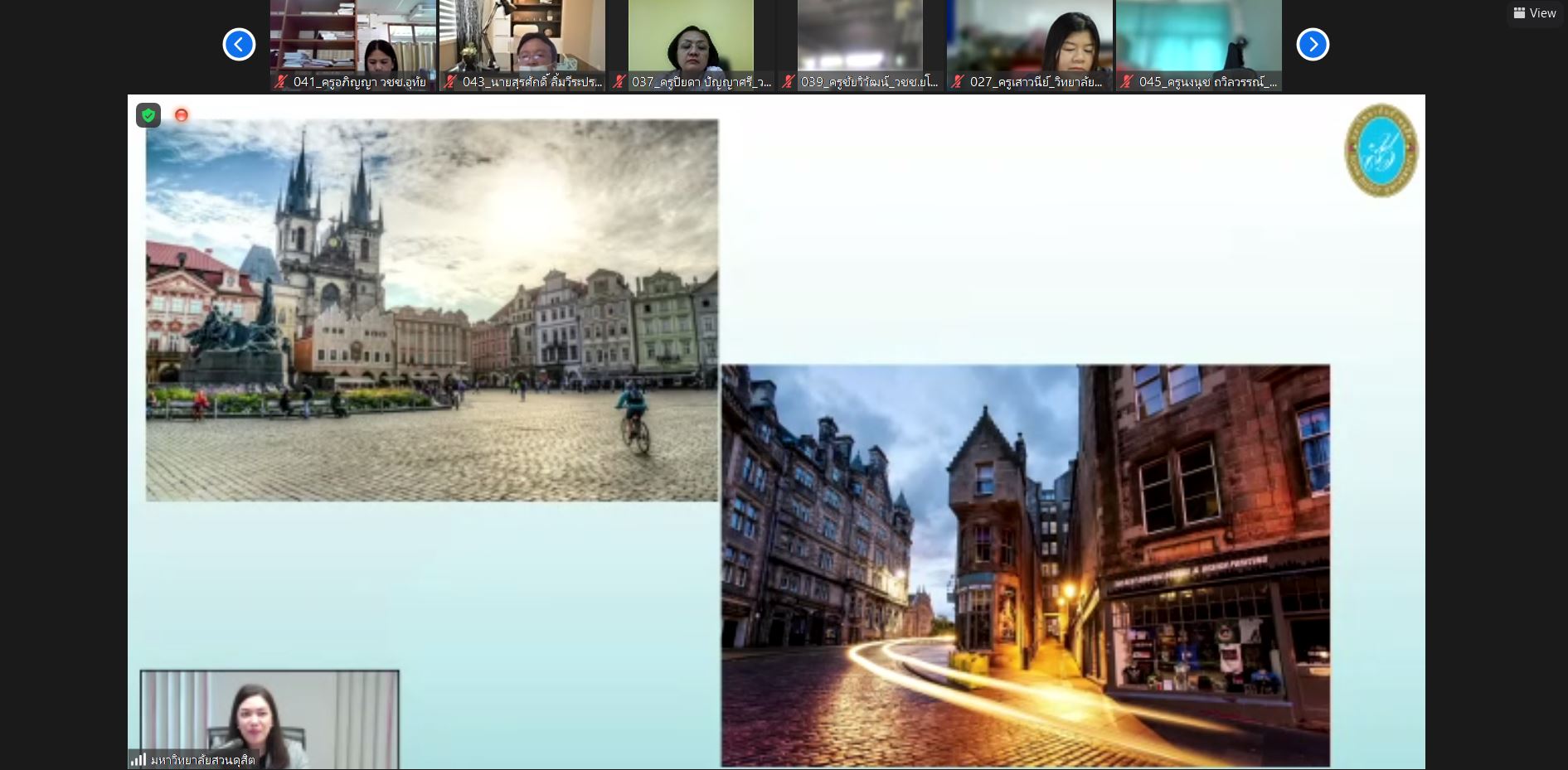Select participant 027's video thumbnail
The width and height of the screenshot is (1568, 770).
[x=1030, y=36]
